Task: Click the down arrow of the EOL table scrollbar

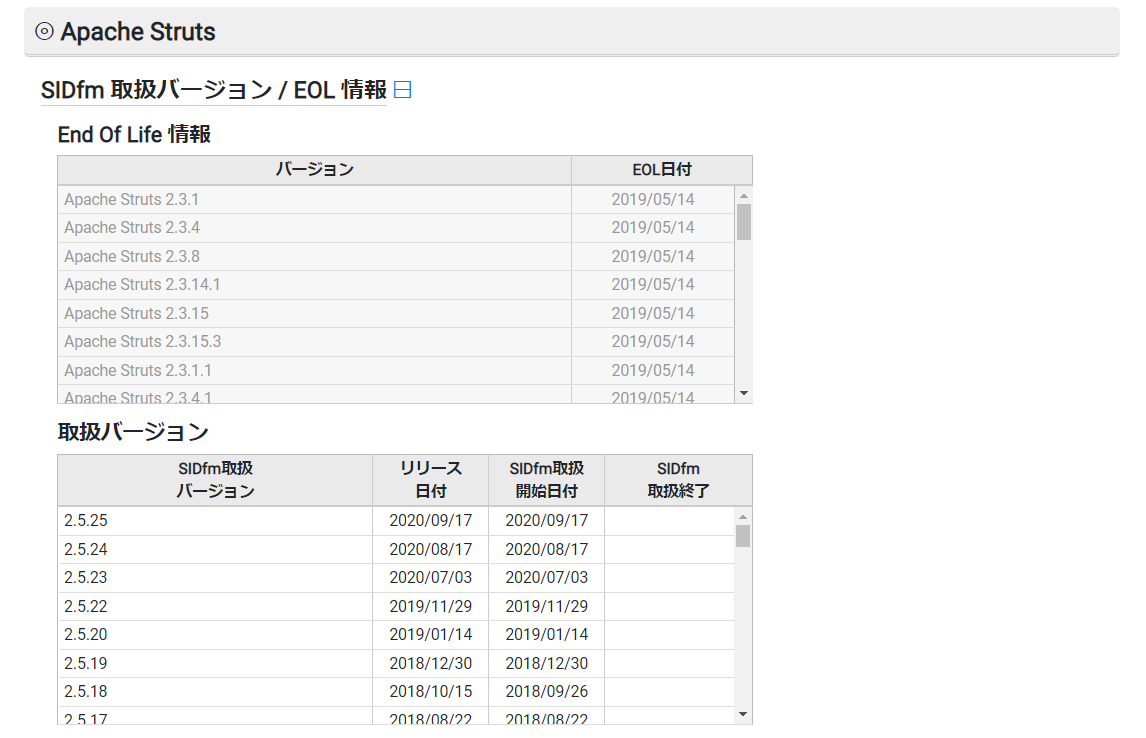Action: 744,394
